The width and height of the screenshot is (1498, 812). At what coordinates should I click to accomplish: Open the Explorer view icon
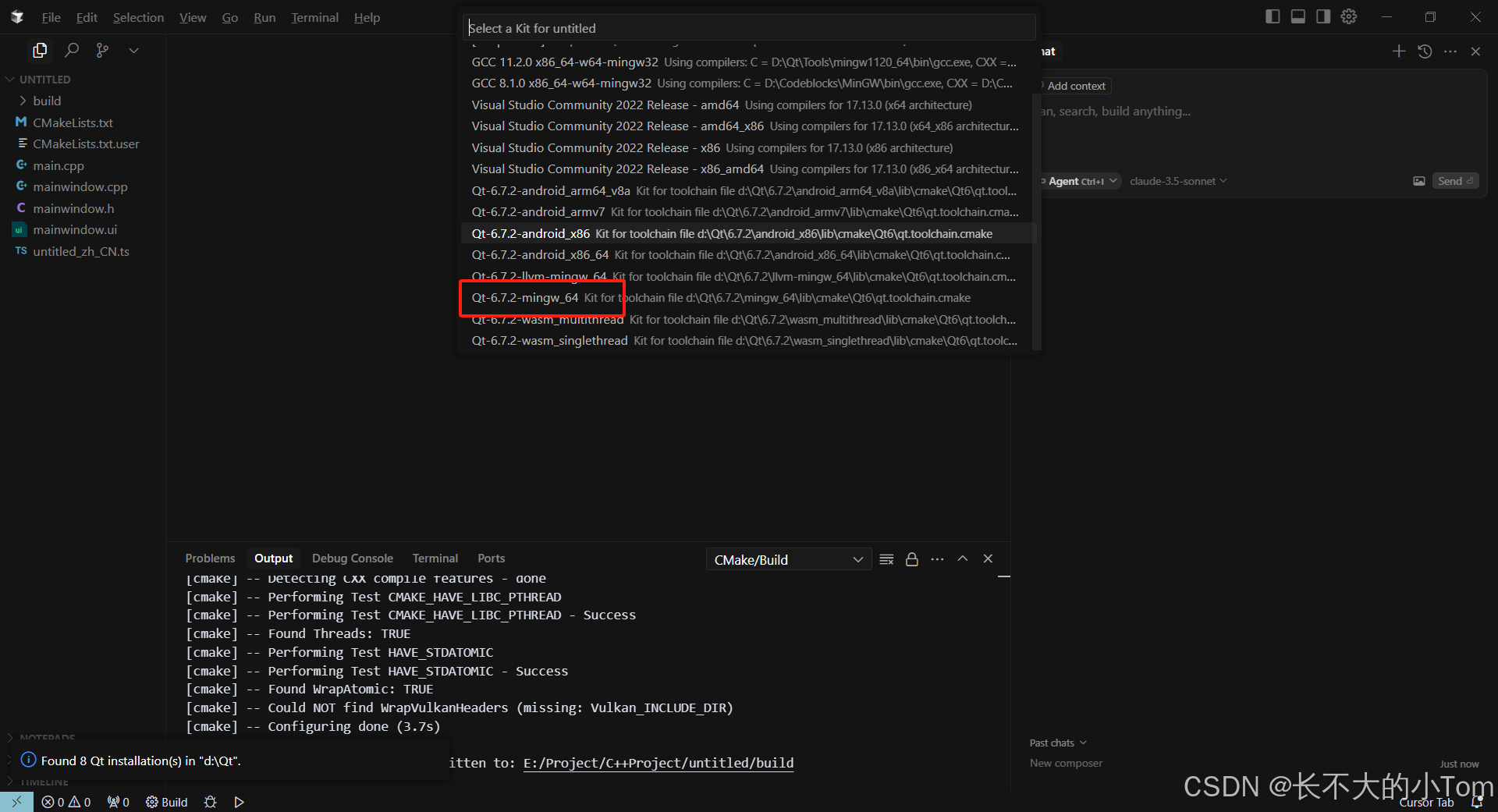tap(40, 51)
